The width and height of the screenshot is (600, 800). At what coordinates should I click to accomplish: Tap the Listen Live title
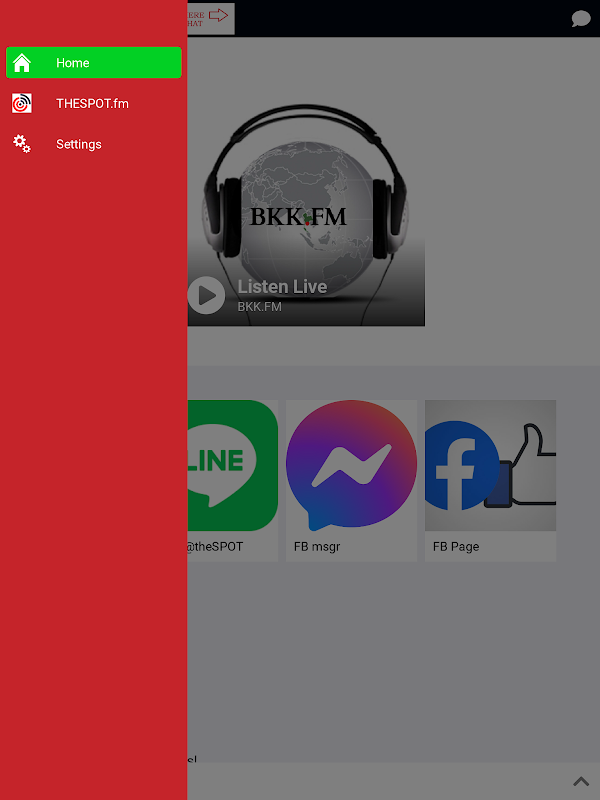pos(282,287)
